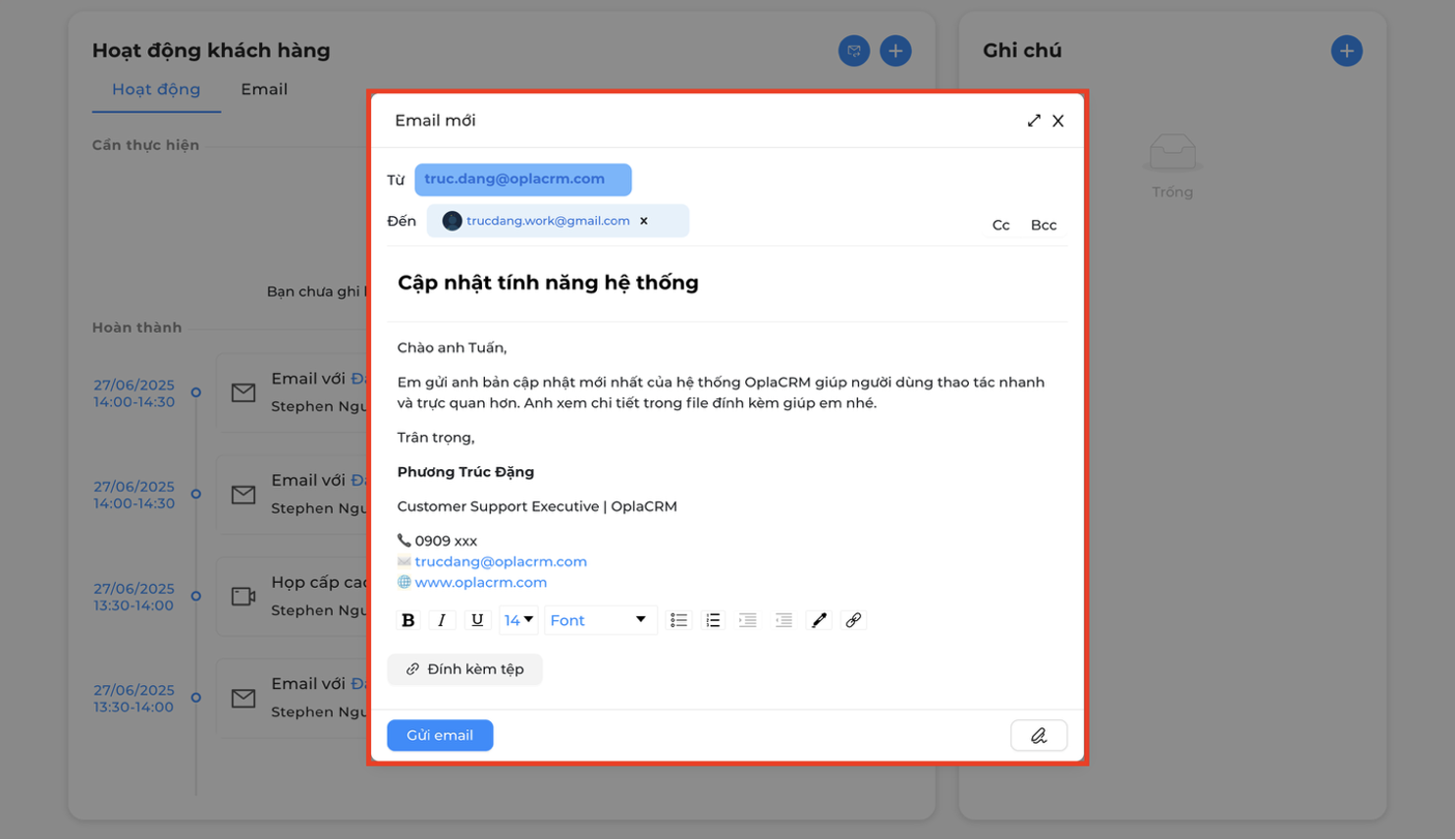Expand the Email mới dialog to fullscreen

click(1034, 121)
